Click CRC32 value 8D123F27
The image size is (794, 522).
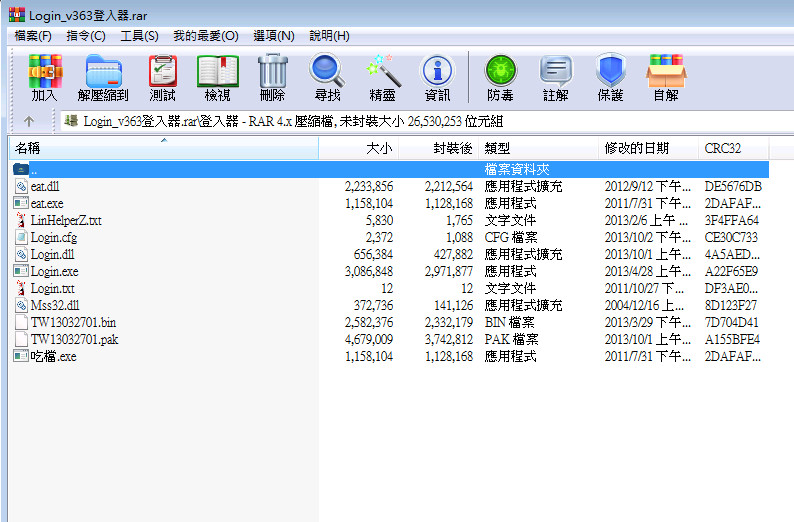tap(731, 305)
